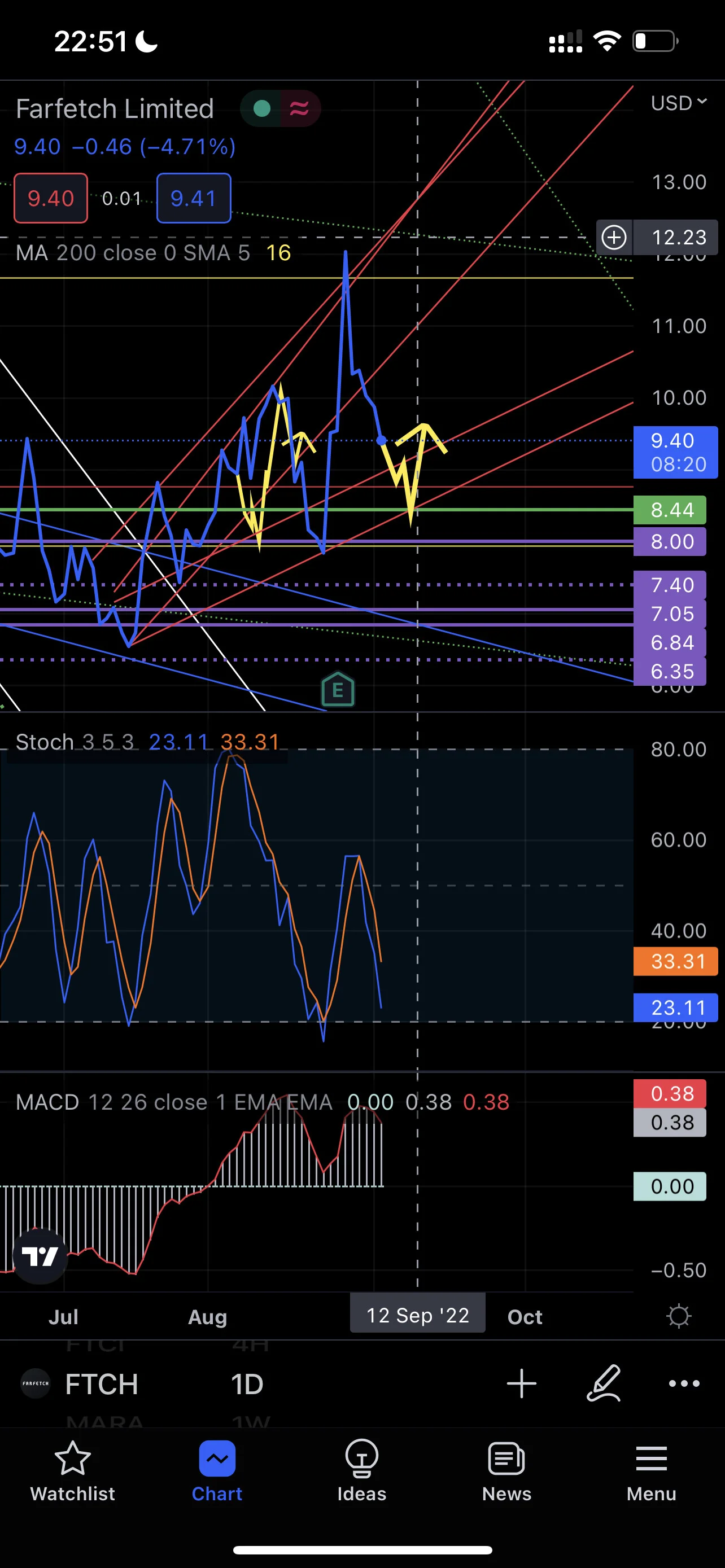Screen dimensions: 725x1568
Task: Tap the gray 0.38 MACD signal label
Action: pos(670,1123)
